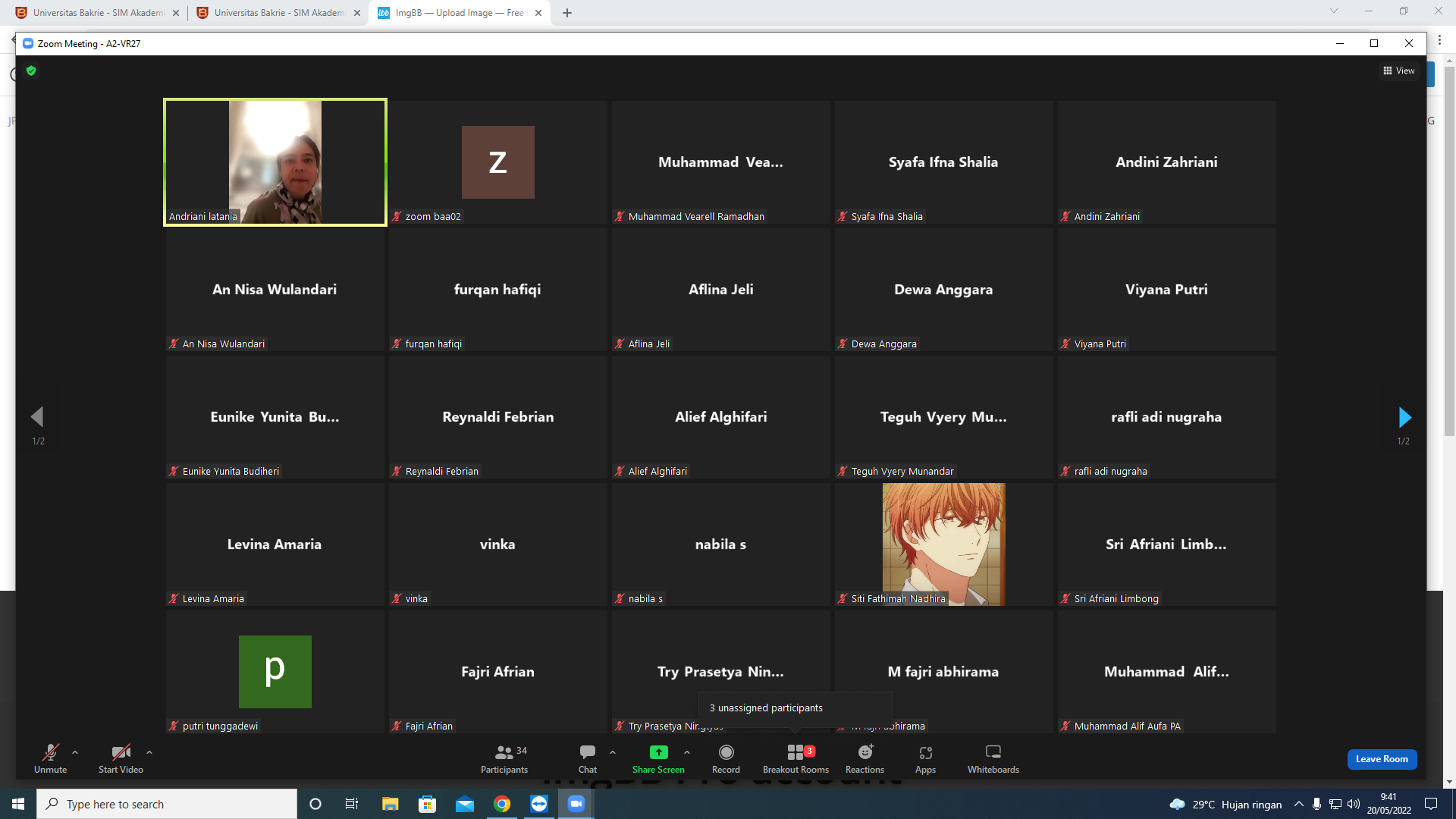Open Cortana from the taskbar
The image size is (1456, 819).
[x=315, y=804]
